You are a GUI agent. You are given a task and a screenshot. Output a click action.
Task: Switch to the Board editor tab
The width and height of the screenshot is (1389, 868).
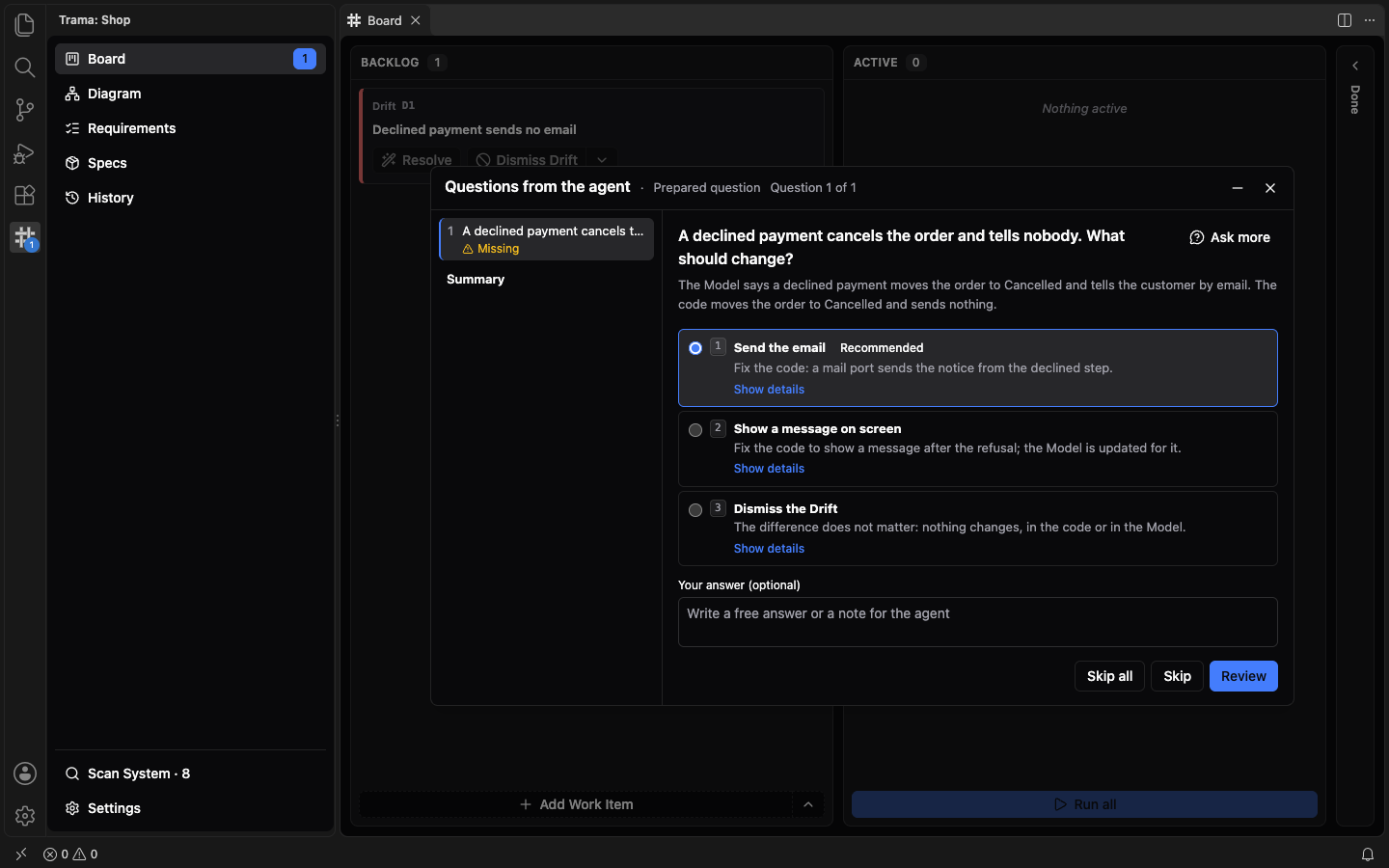point(384,20)
